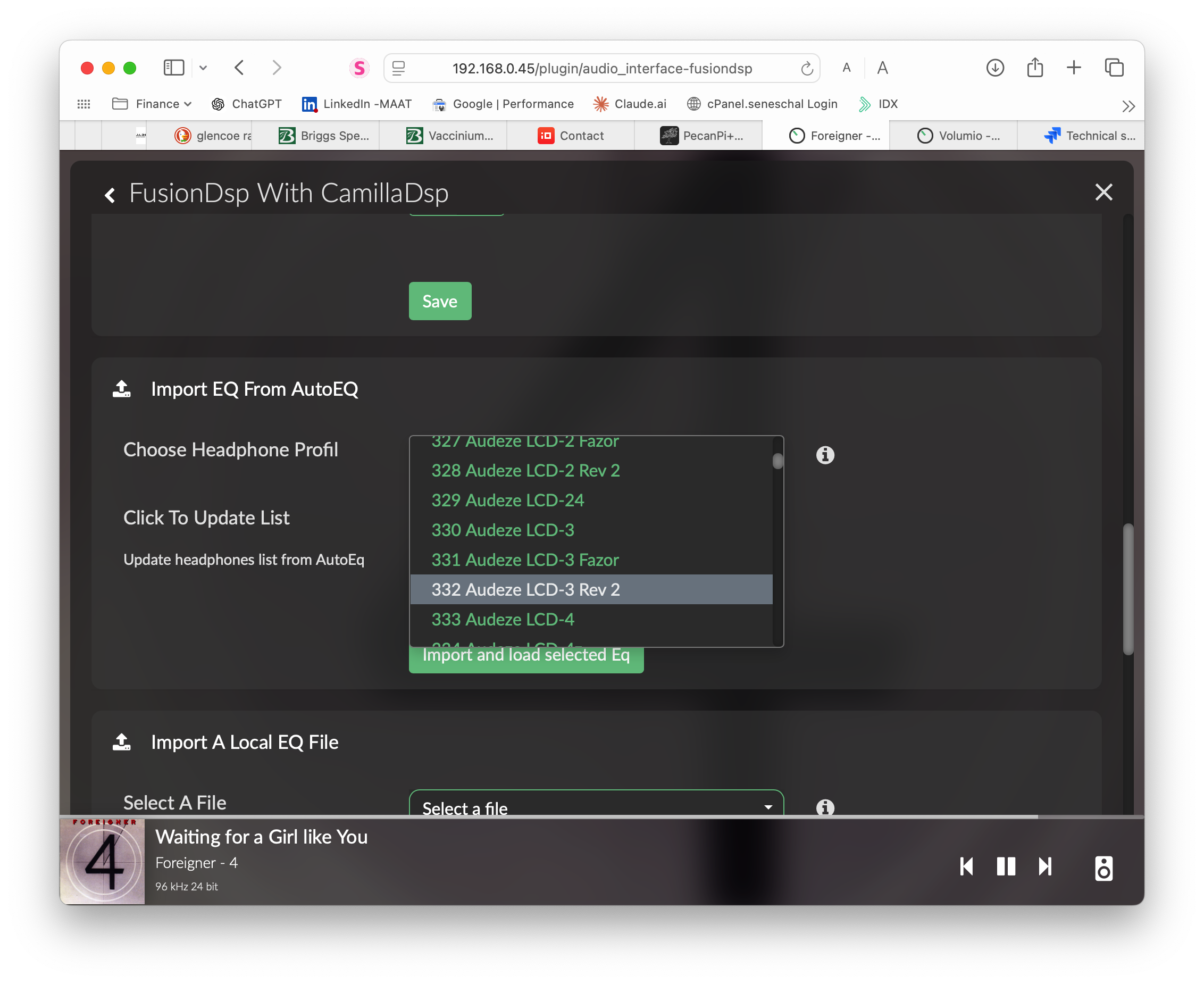Open page settings icon in address bar
This screenshot has width=1204, height=984.
click(399, 68)
